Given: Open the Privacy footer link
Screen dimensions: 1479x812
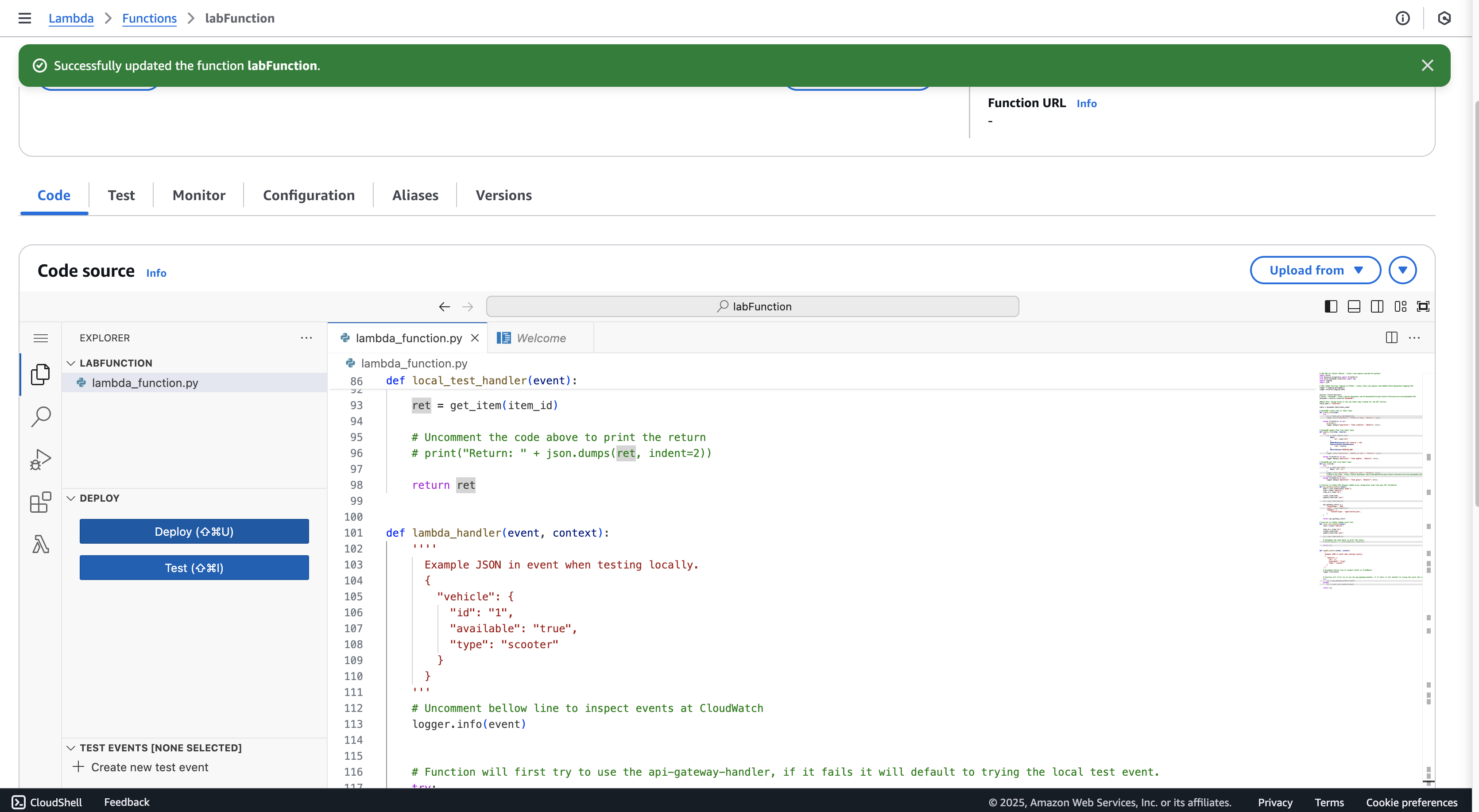Looking at the screenshot, I should point(1275,802).
